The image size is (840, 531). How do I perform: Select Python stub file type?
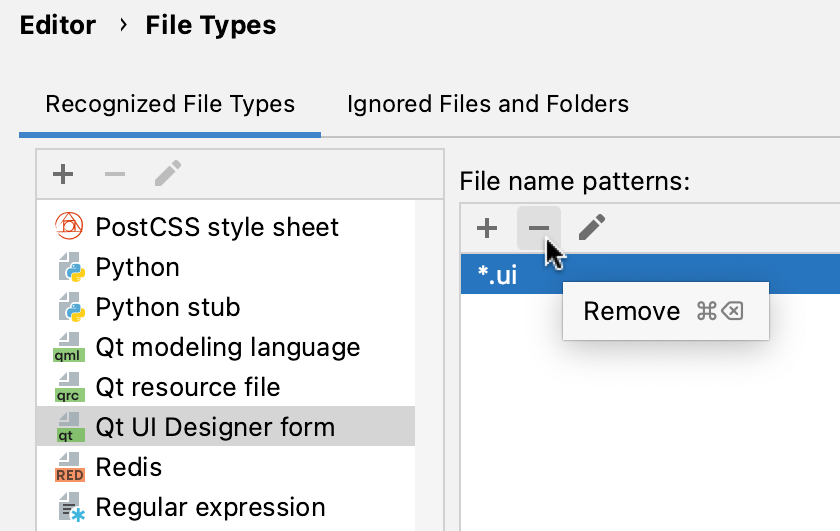tap(168, 307)
